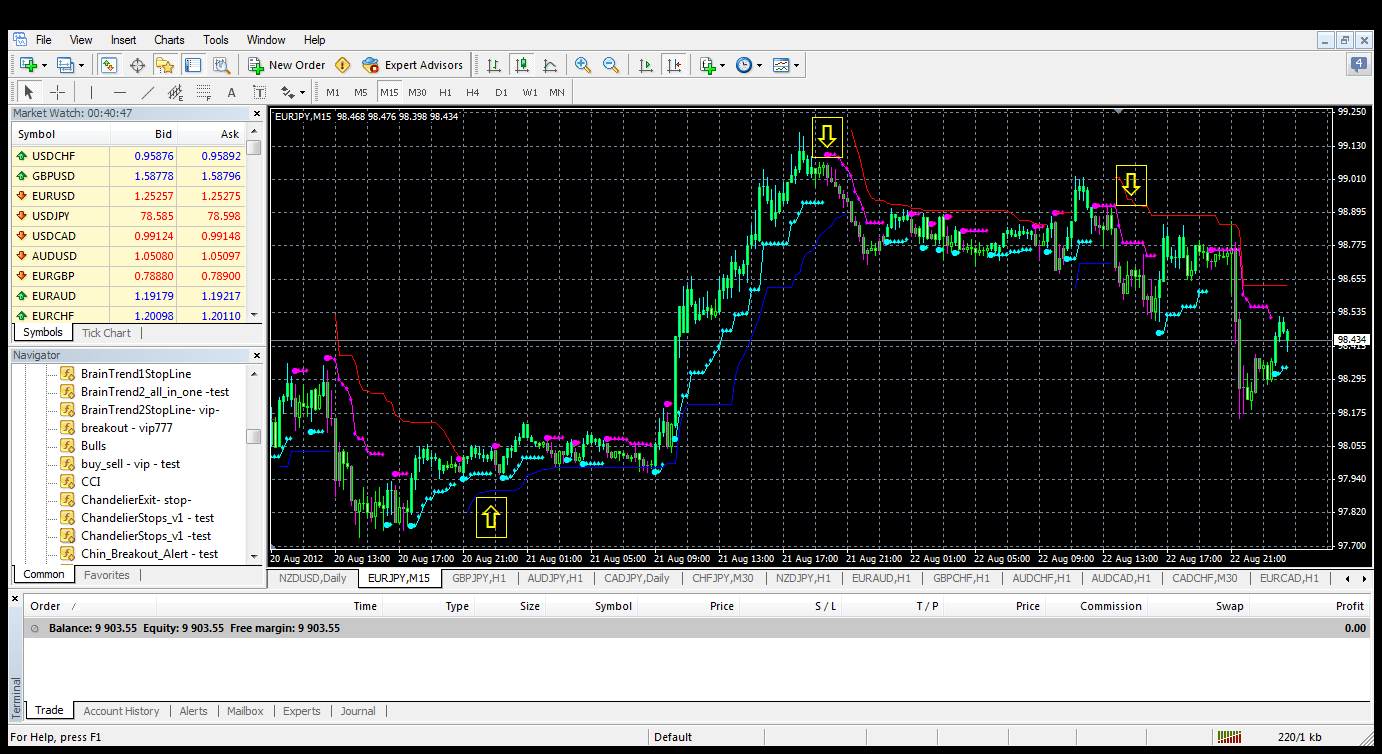The width and height of the screenshot is (1382, 754).
Task: Open a new chart window
Action: 27,65
